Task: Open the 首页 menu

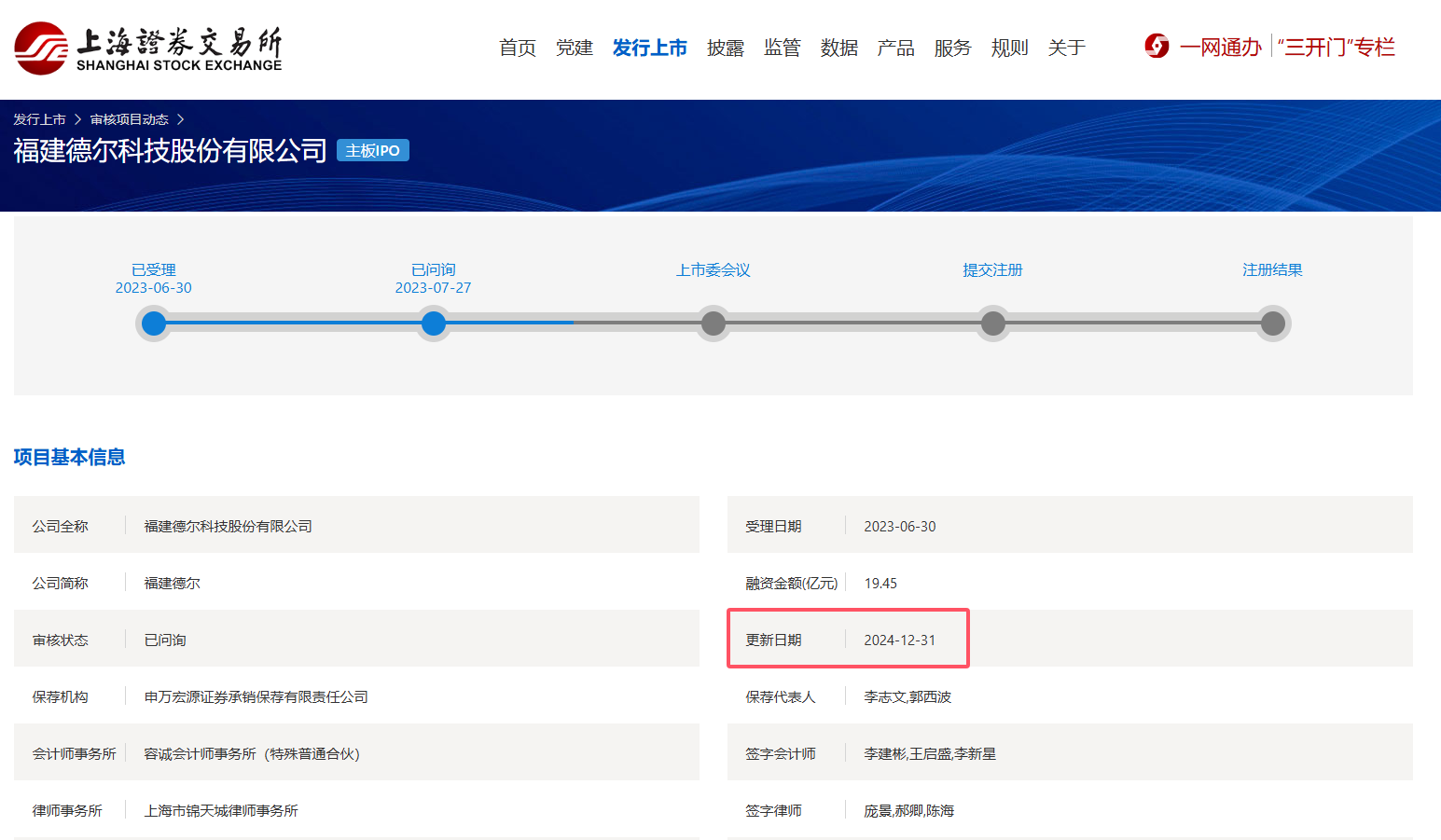Action: 518,48
